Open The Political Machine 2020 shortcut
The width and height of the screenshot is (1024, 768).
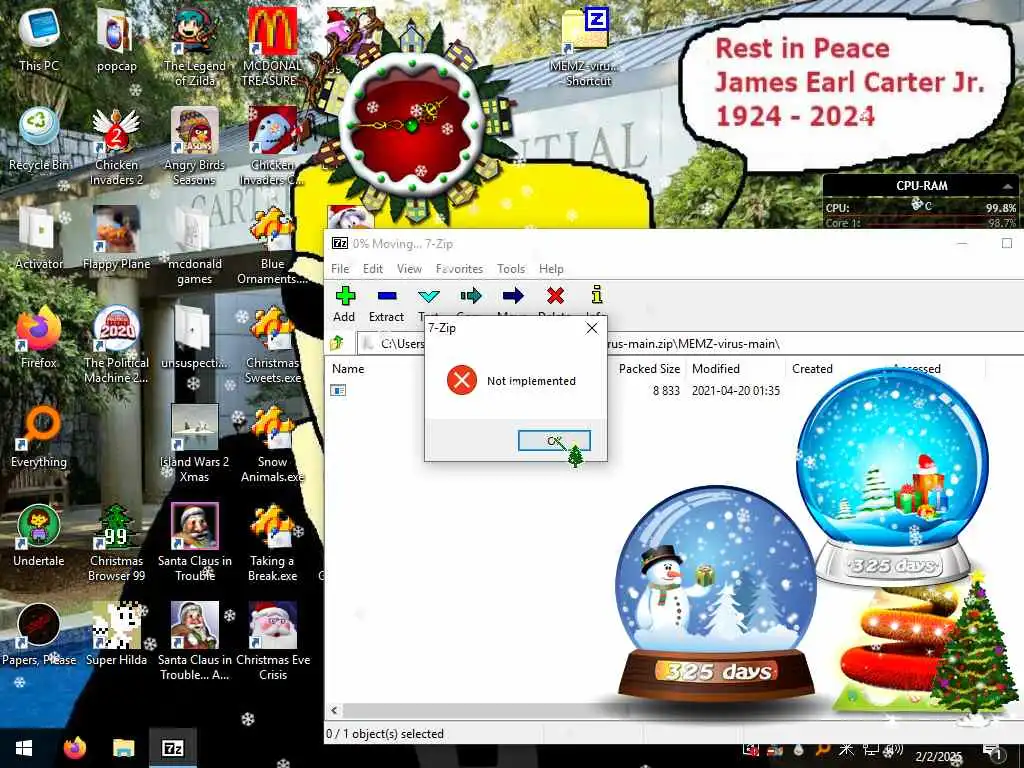116,345
